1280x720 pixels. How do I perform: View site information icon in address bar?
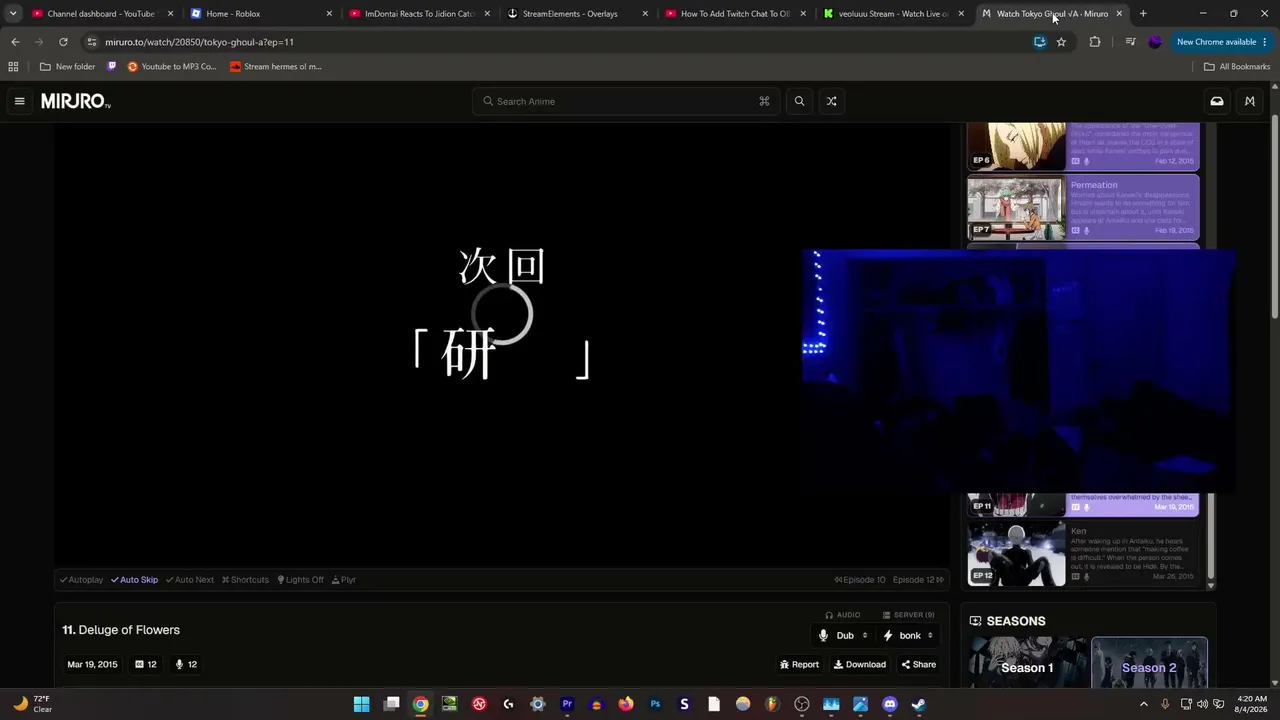point(92,42)
